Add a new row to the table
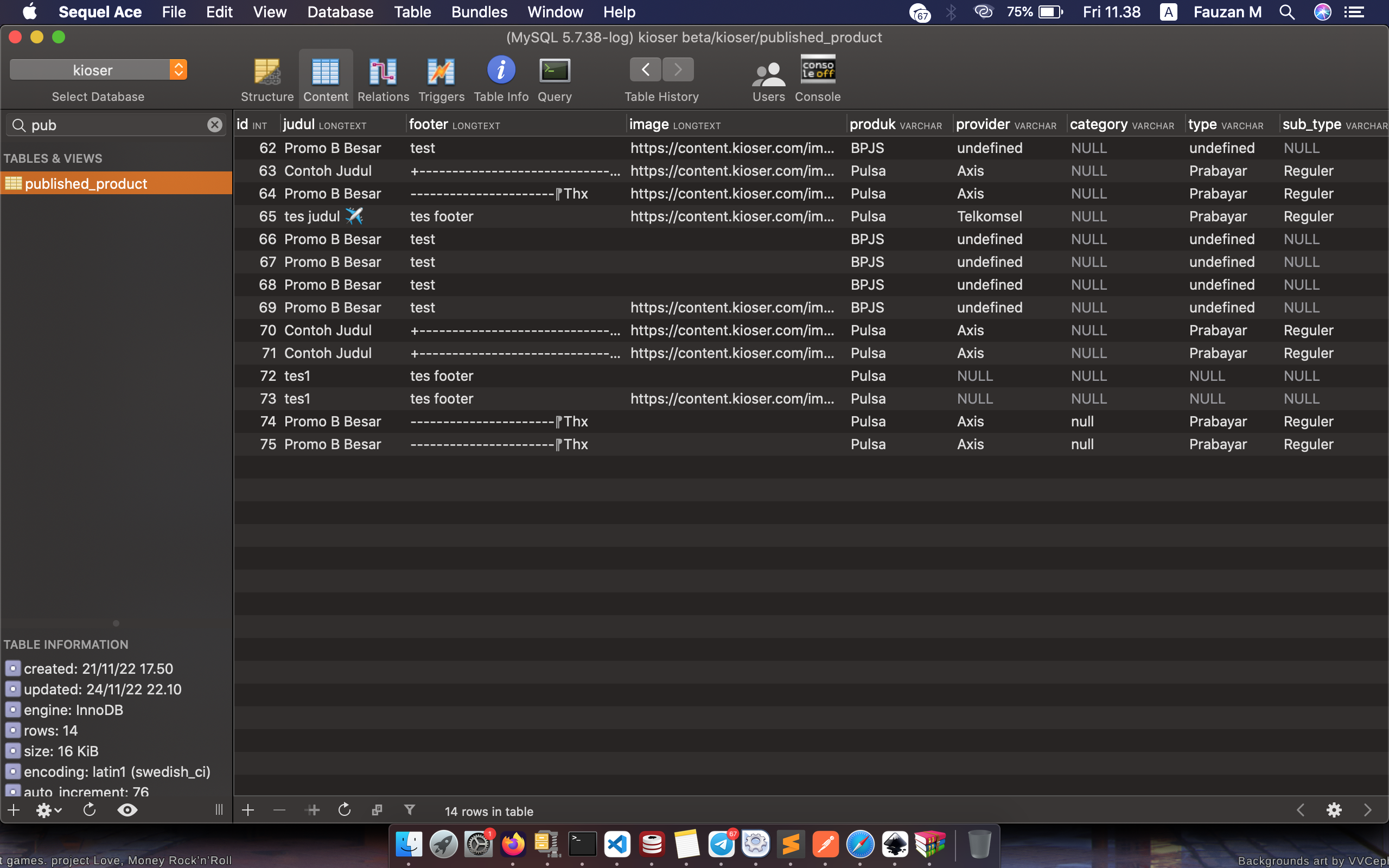Image resolution: width=1389 pixels, height=868 pixels. [x=248, y=810]
